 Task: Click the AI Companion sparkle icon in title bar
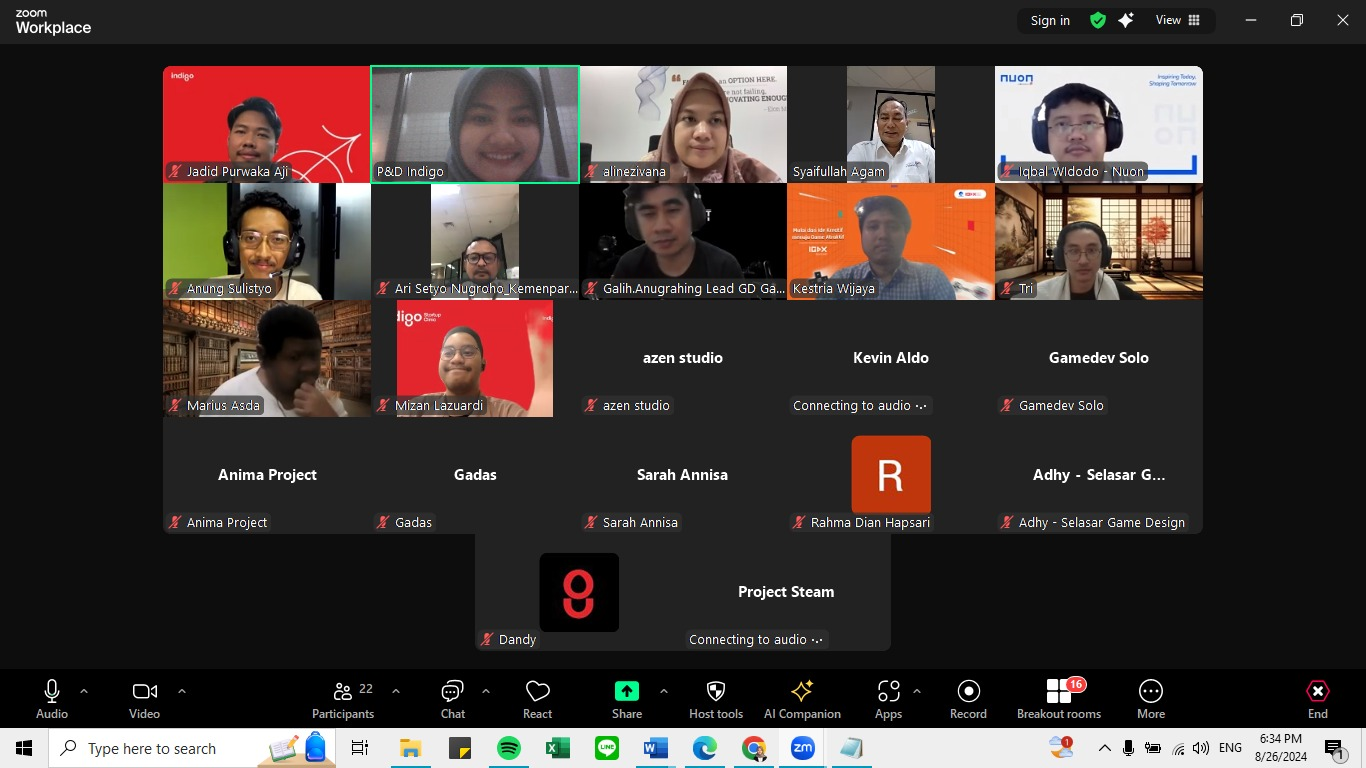pyautogui.click(x=1126, y=20)
